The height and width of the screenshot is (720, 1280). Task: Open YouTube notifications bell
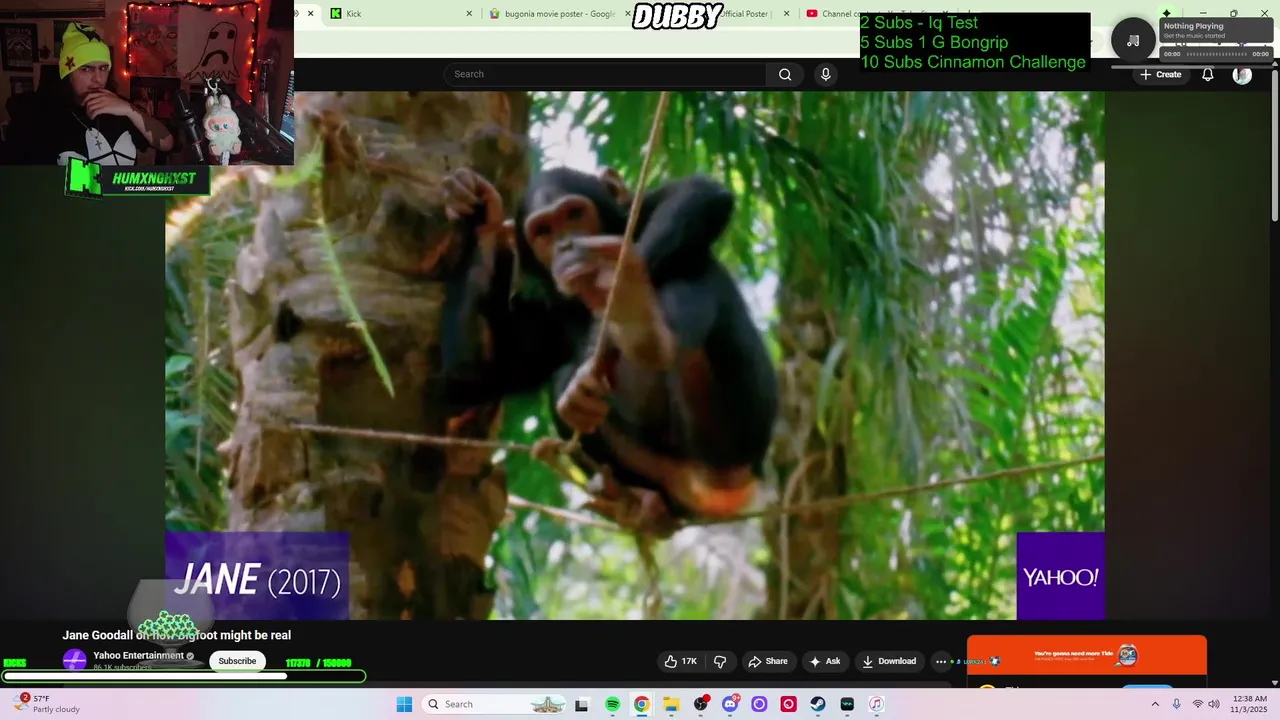click(1208, 74)
